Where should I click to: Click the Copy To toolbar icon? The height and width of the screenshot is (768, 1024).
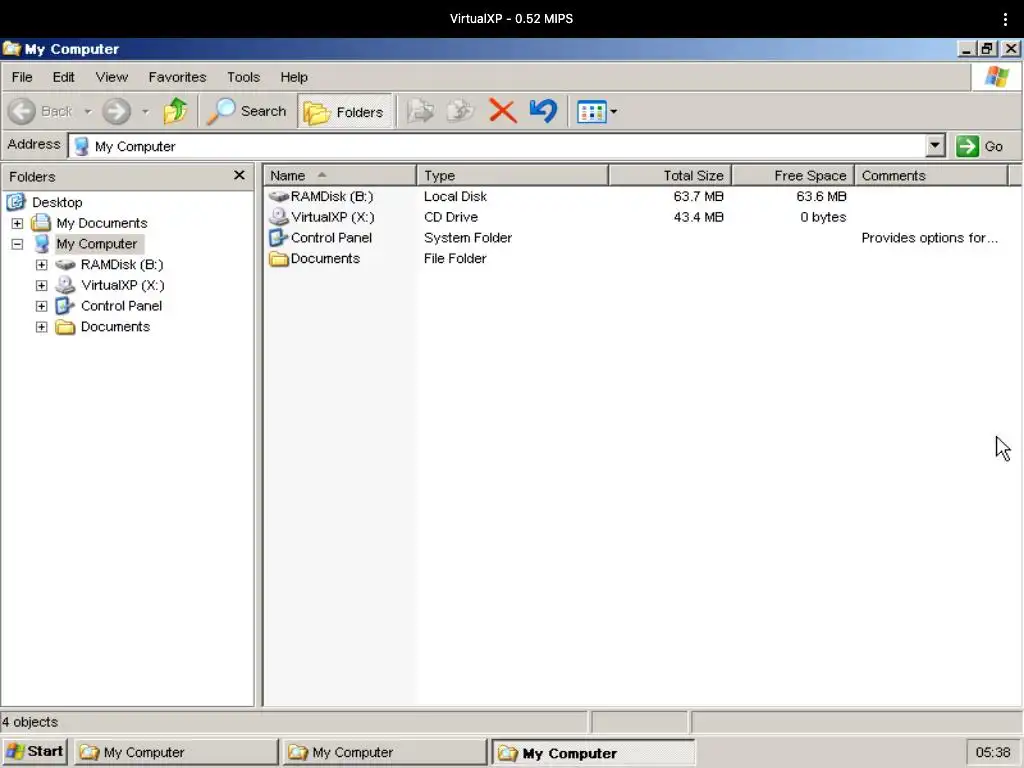460,111
